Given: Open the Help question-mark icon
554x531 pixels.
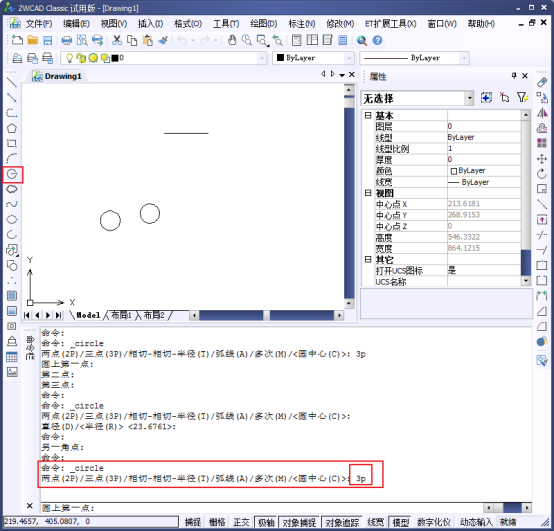Looking at the screenshot, I should pyautogui.click(x=377, y=40).
